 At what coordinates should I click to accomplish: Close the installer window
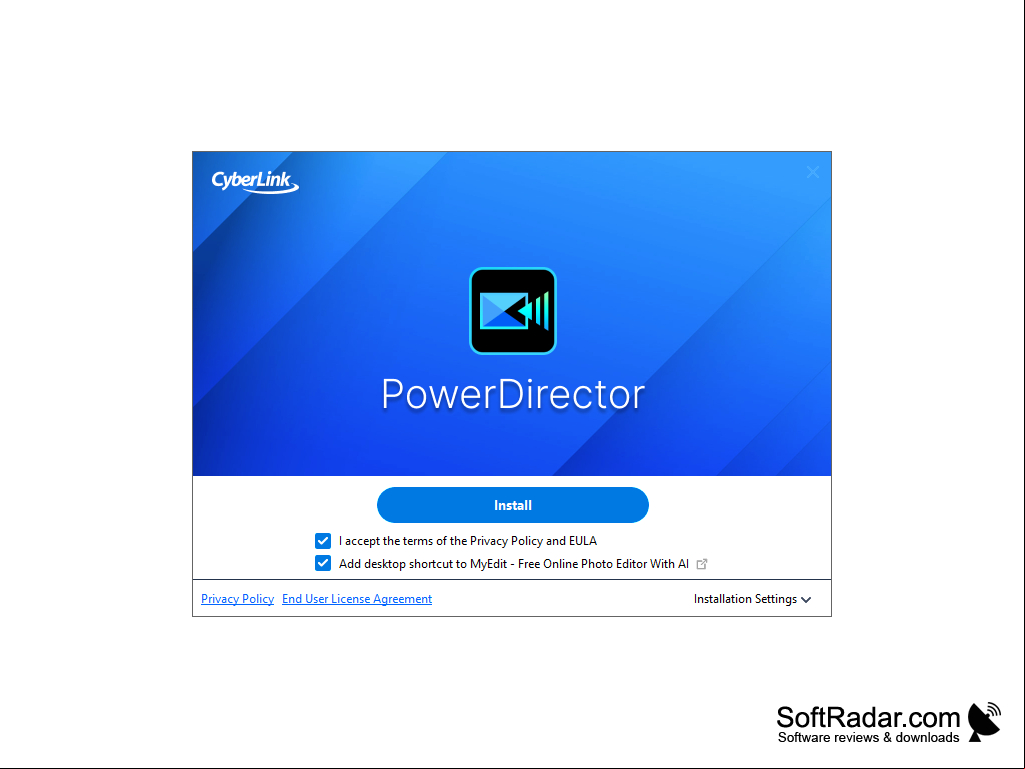pos(813,172)
